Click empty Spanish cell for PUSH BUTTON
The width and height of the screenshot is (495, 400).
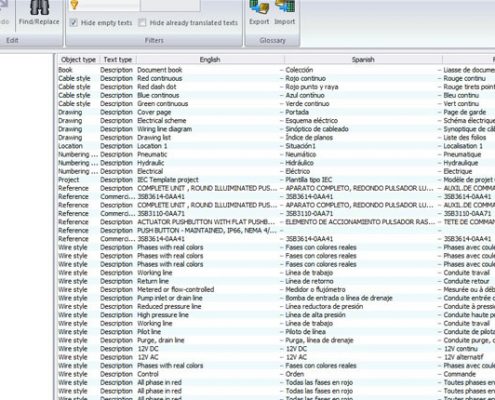coord(360,230)
